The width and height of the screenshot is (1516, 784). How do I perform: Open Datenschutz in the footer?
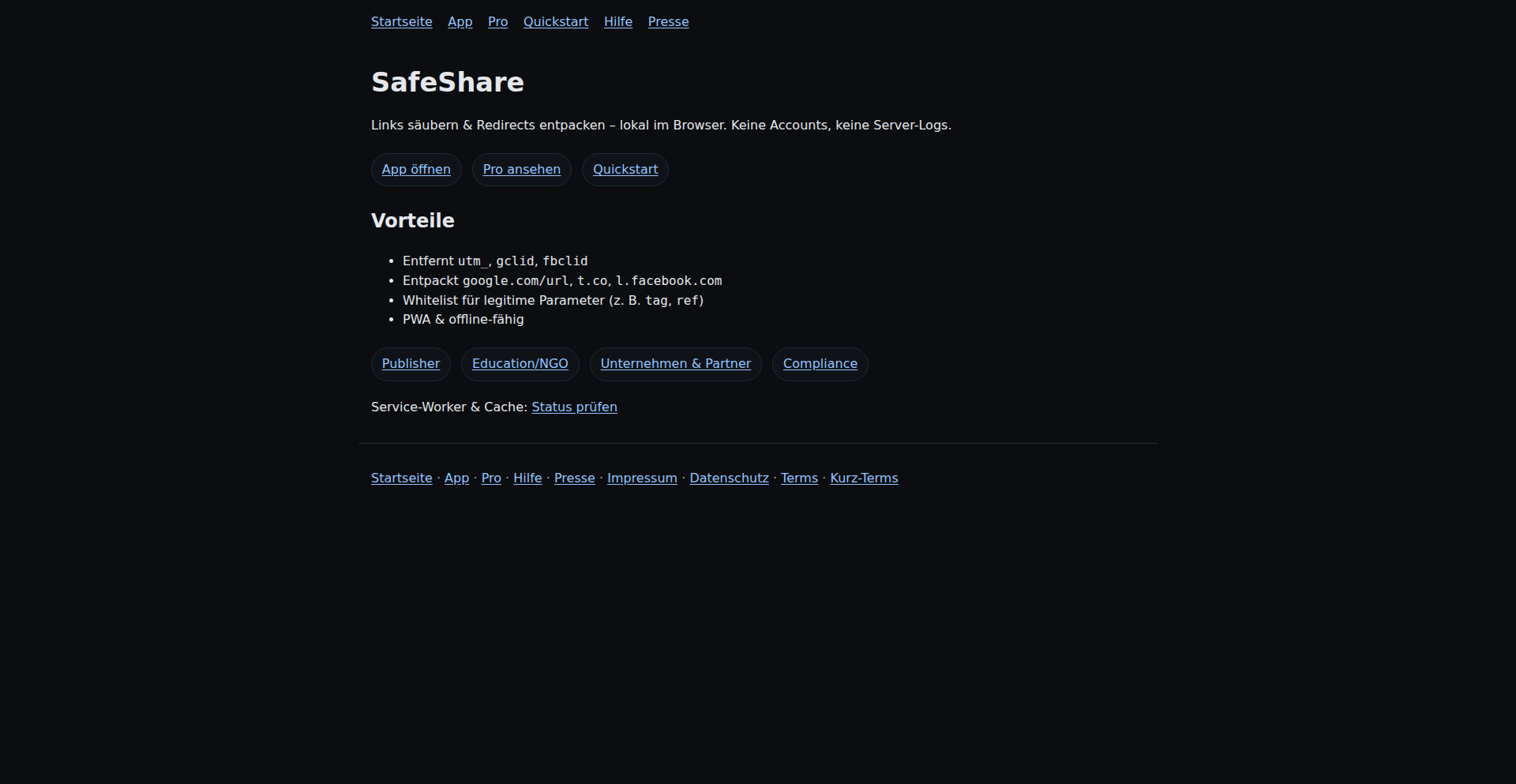(729, 478)
